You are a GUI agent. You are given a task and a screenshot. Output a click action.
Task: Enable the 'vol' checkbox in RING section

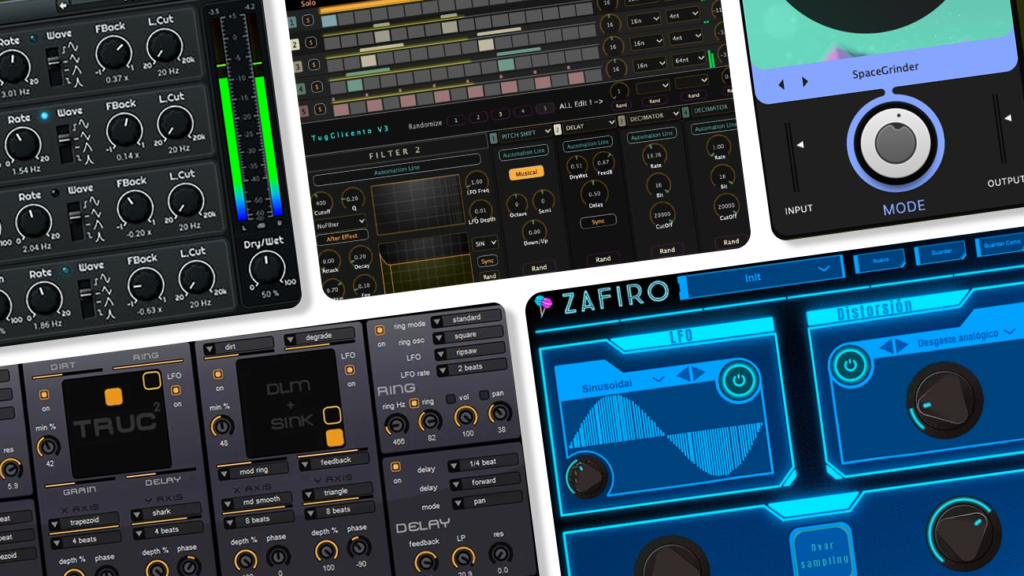450,398
